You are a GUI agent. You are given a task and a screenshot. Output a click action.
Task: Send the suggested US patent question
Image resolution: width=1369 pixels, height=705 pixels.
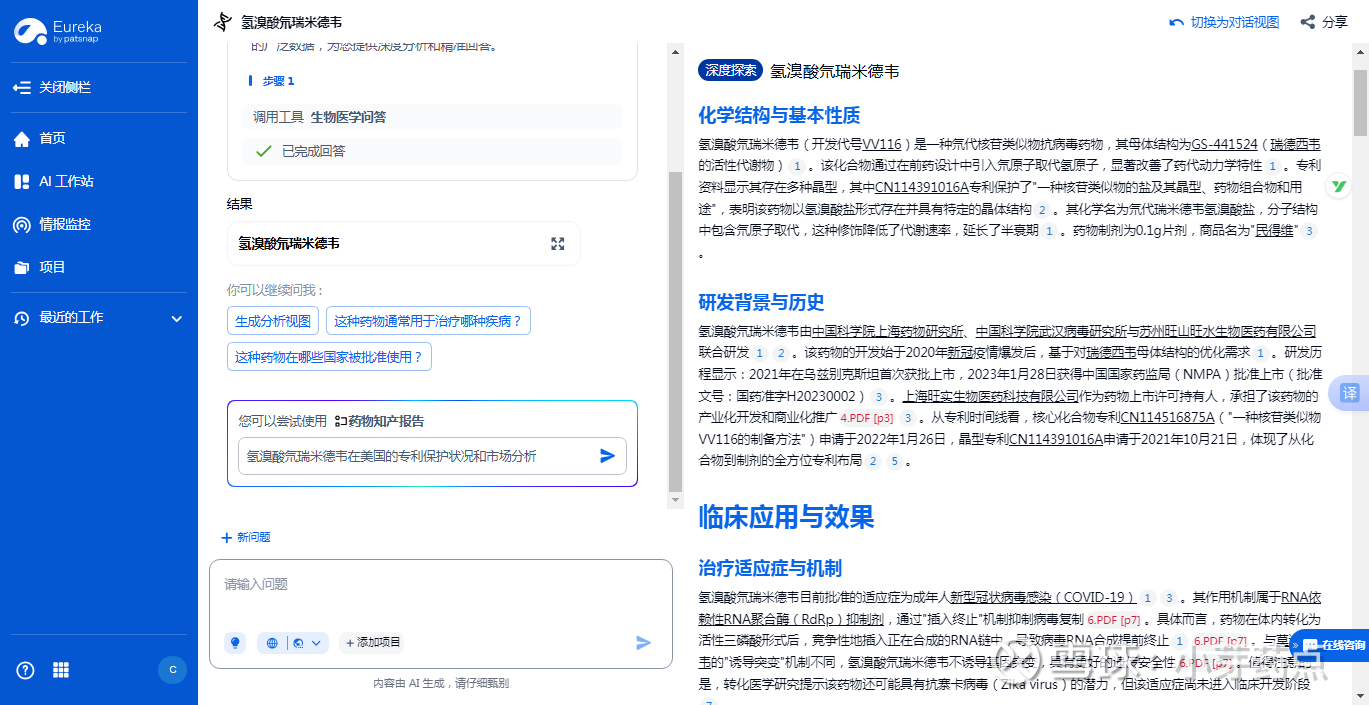[x=607, y=456]
